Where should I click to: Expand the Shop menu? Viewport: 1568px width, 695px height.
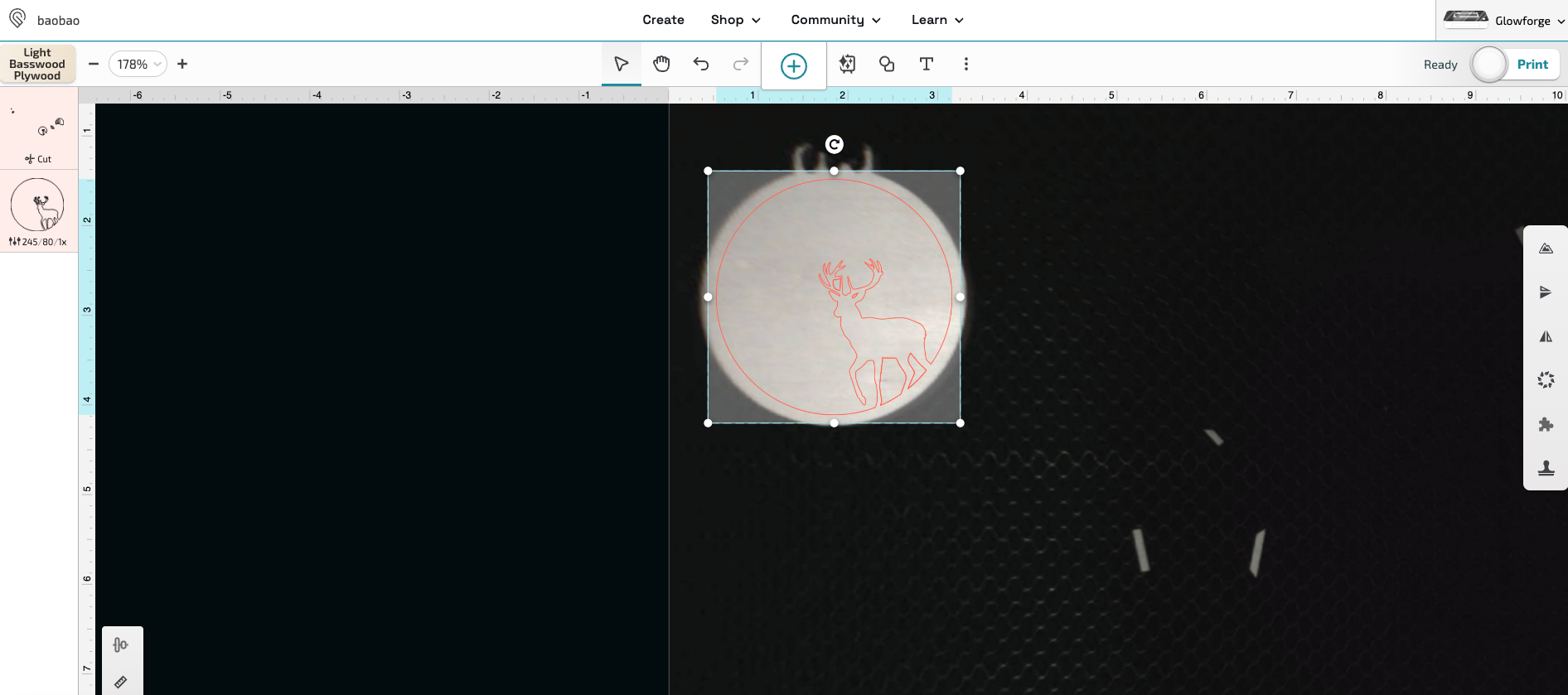pos(735,20)
